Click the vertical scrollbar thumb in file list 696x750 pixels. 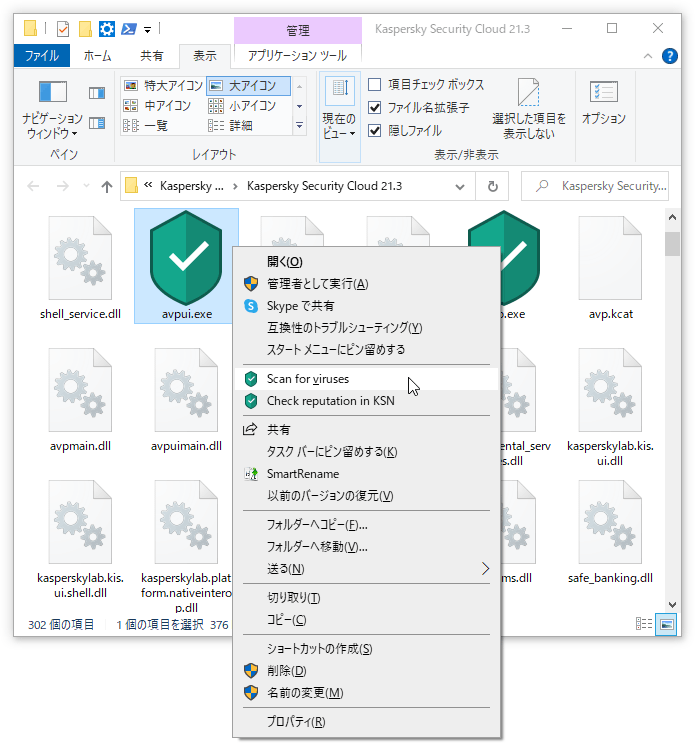(x=672, y=244)
